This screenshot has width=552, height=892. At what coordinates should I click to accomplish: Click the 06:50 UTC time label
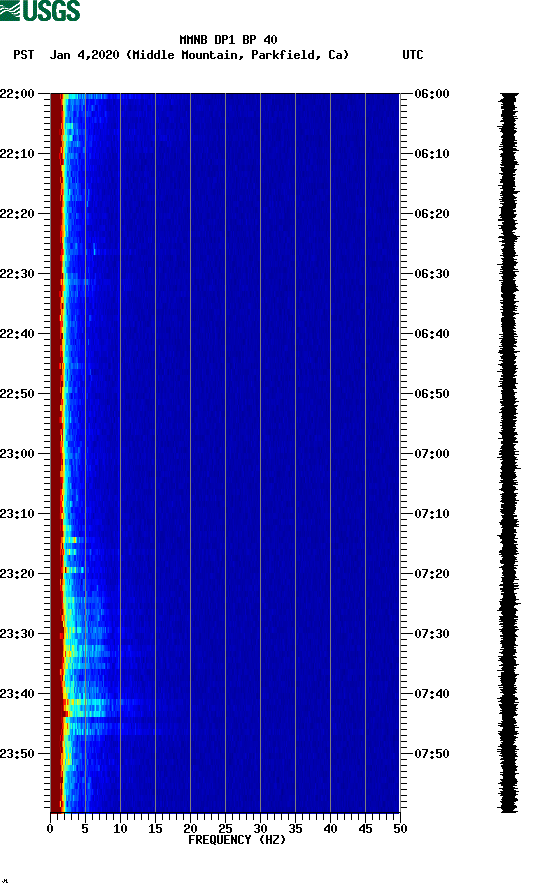coord(432,394)
